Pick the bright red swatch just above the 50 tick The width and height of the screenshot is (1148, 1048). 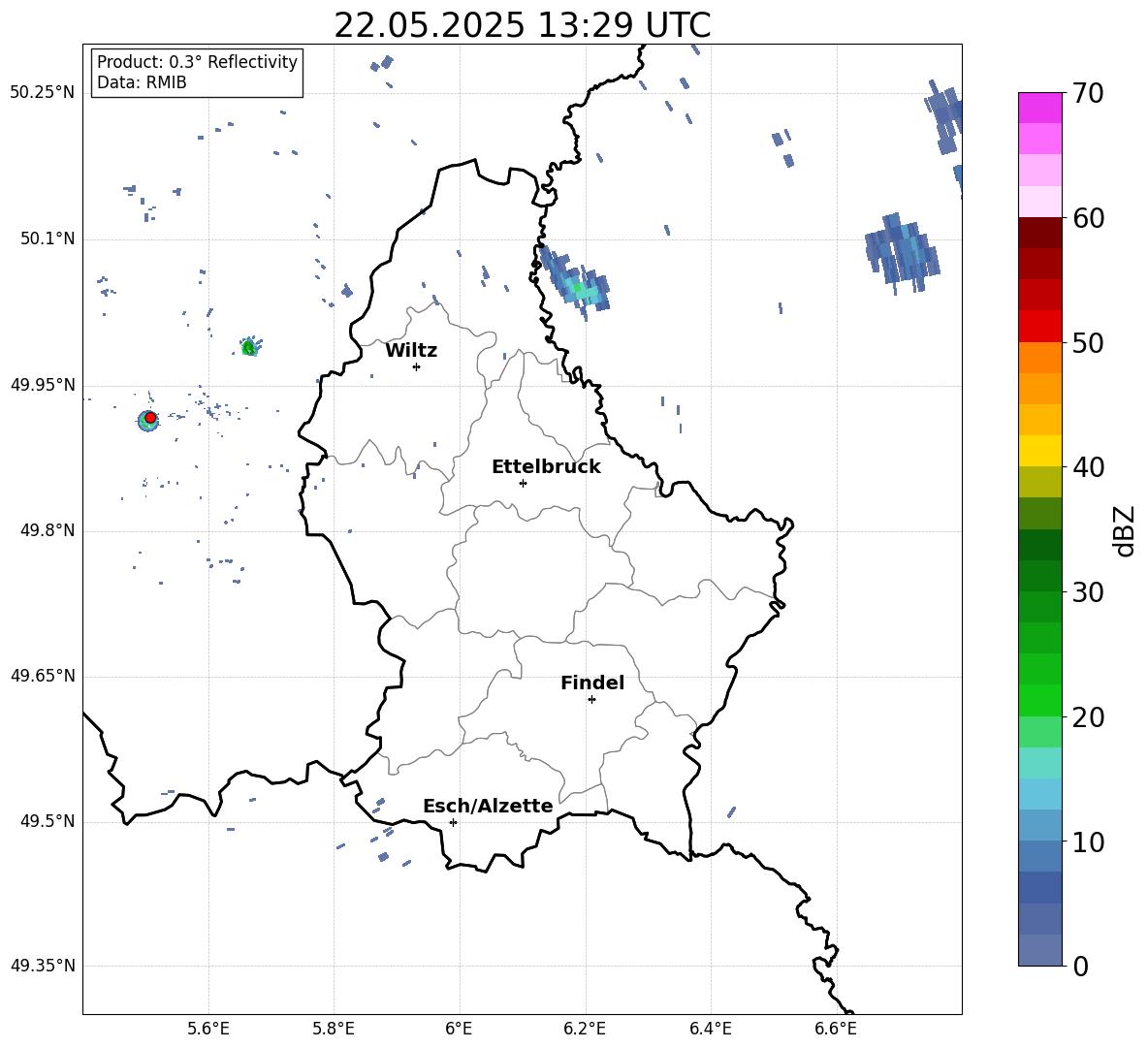pyautogui.click(x=1039, y=327)
